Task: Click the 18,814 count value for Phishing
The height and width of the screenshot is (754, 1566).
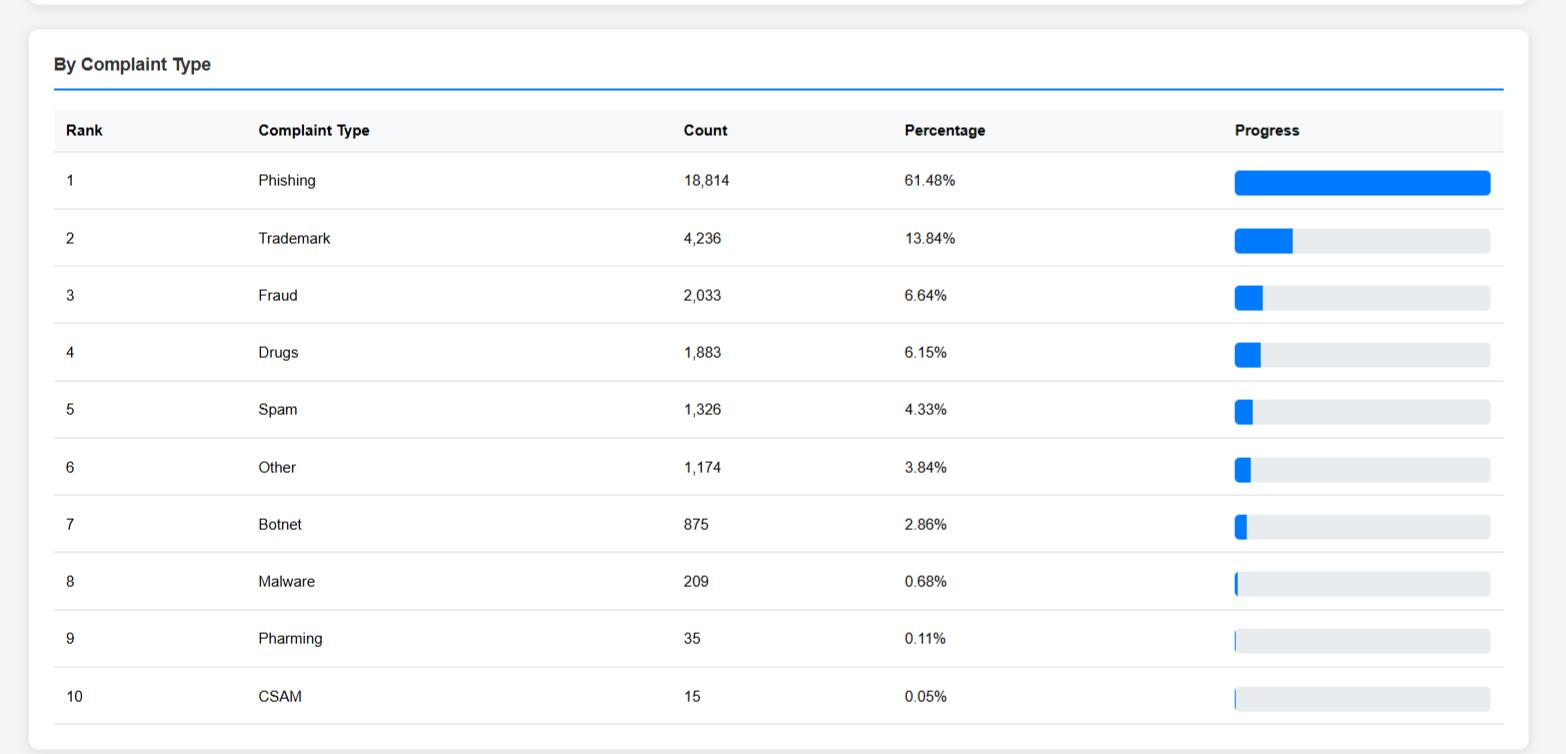Action: pos(707,180)
